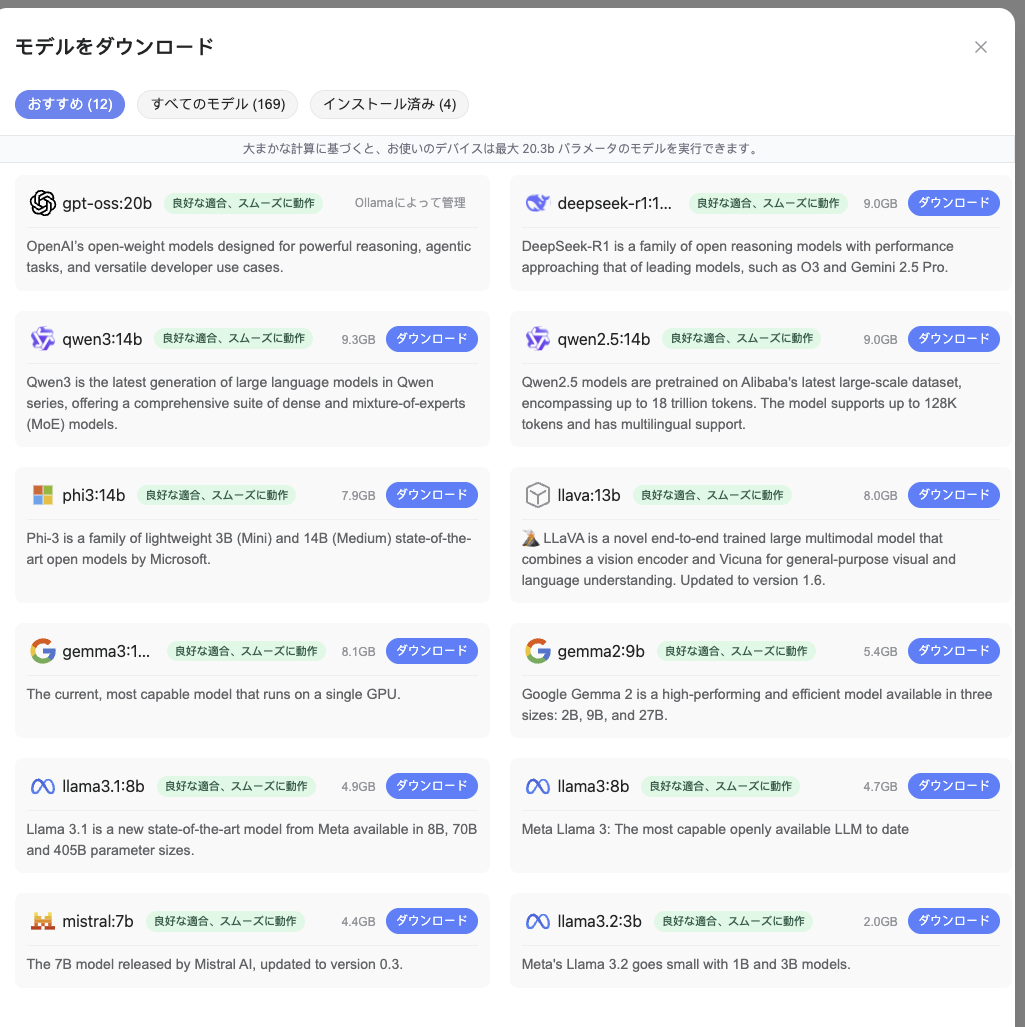Click the 4.4GB size for mistral:7b
The height and width of the screenshot is (1027, 1025).
click(358, 922)
